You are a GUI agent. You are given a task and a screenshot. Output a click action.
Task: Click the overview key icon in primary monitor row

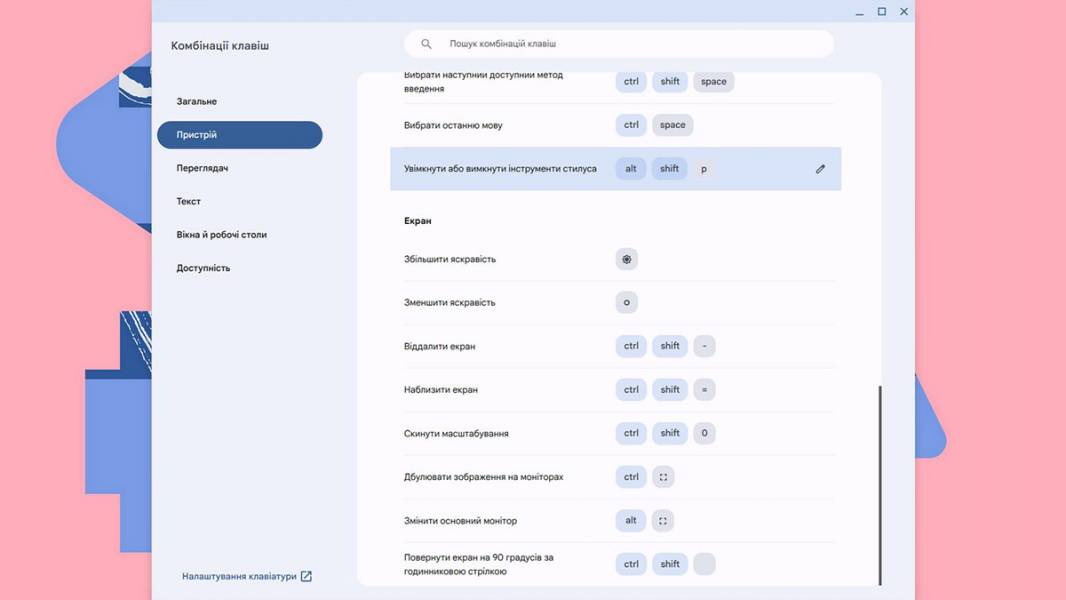[x=663, y=520]
